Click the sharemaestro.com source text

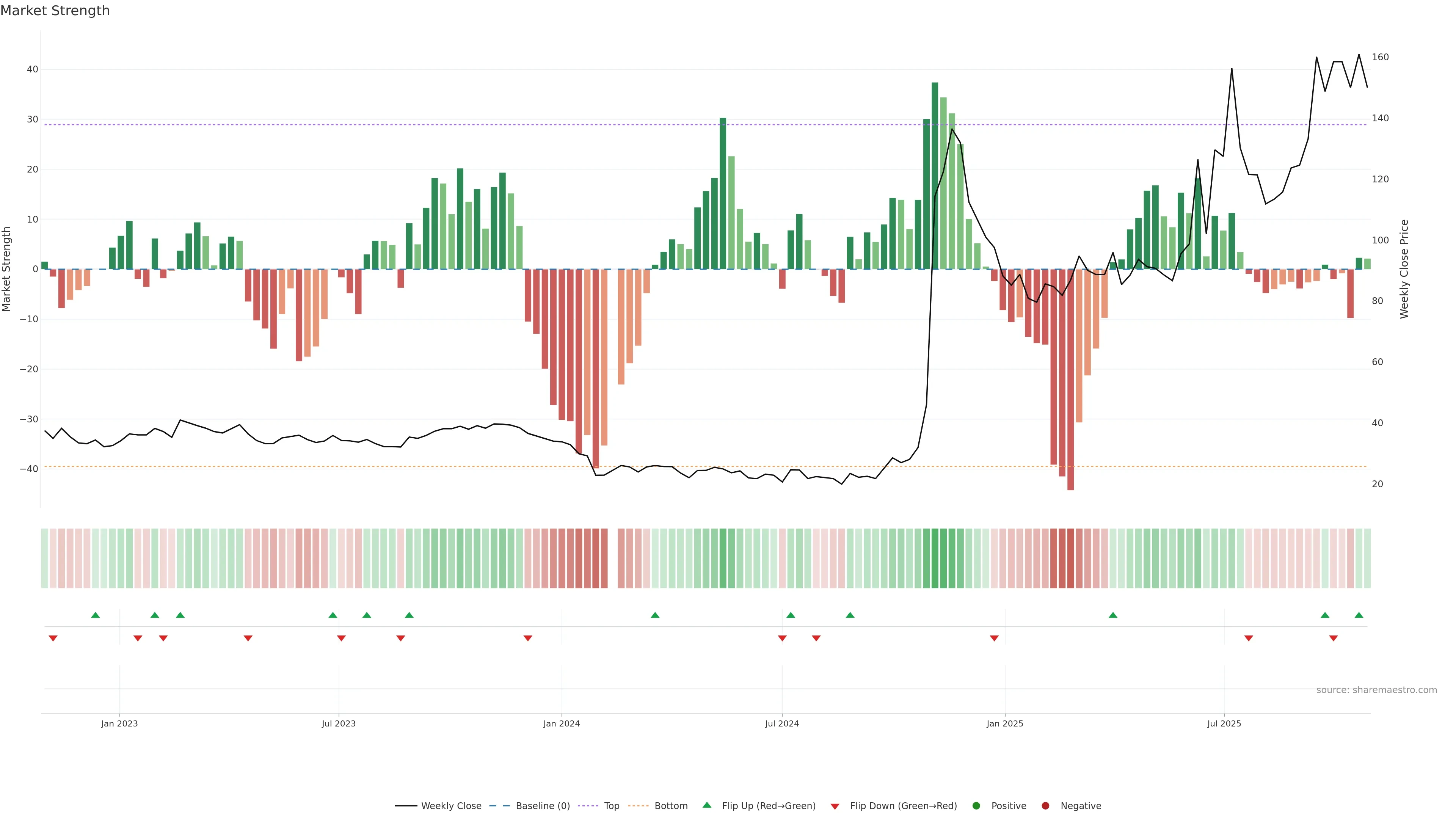(1376, 690)
